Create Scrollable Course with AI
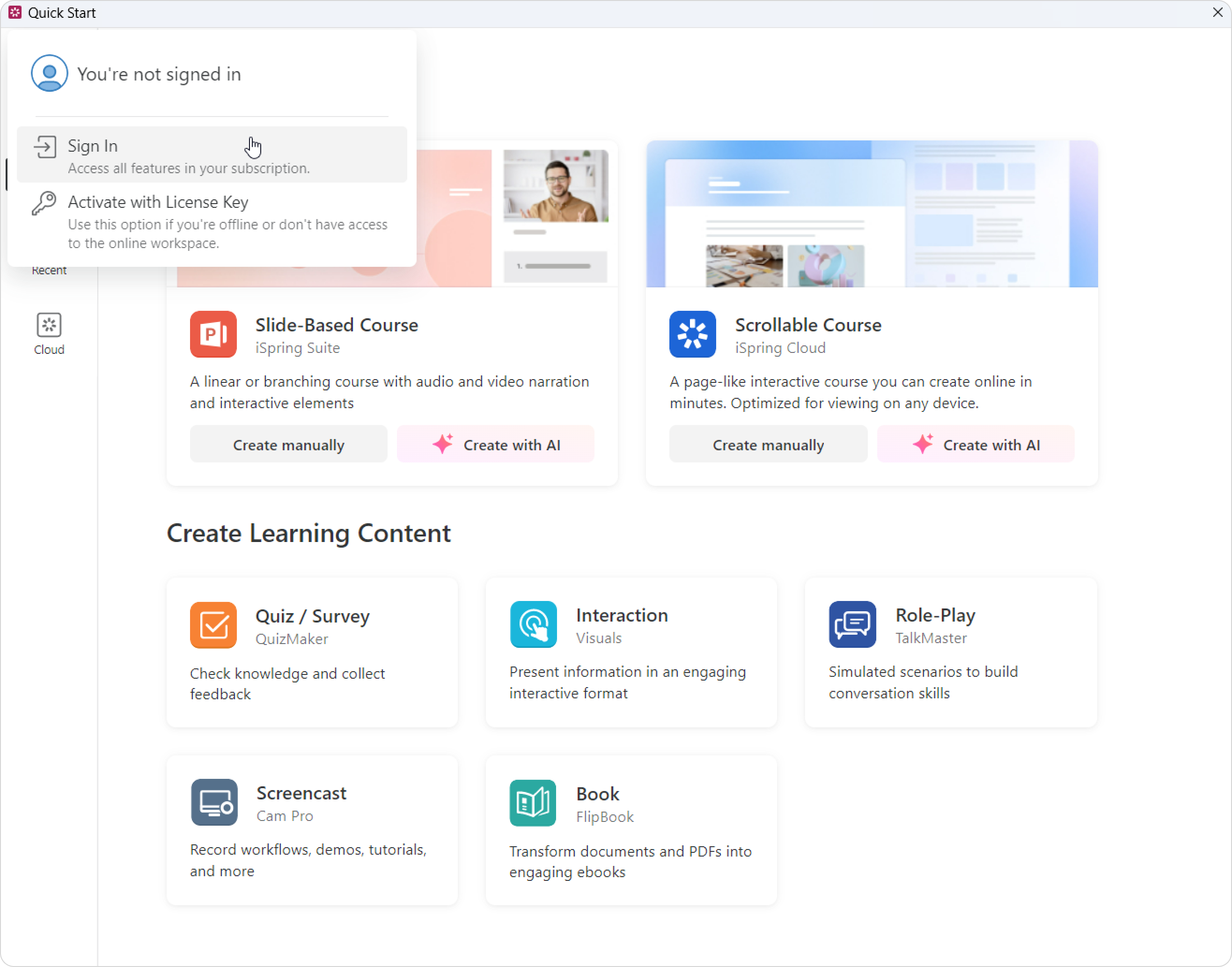This screenshot has width=1232, height=967. pos(975,445)
